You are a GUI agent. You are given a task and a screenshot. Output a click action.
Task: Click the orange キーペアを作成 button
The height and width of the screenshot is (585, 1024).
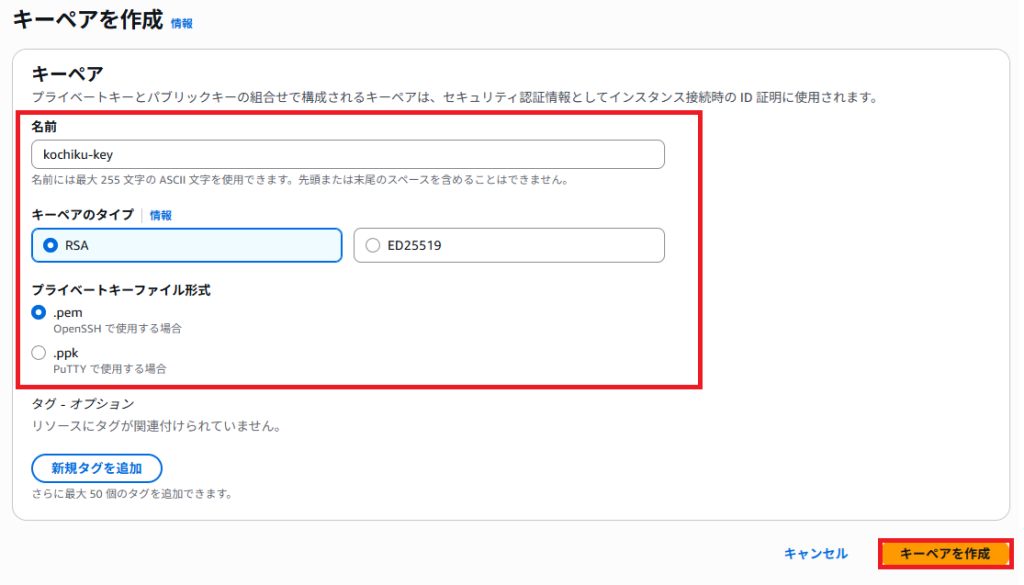[945, 554]
